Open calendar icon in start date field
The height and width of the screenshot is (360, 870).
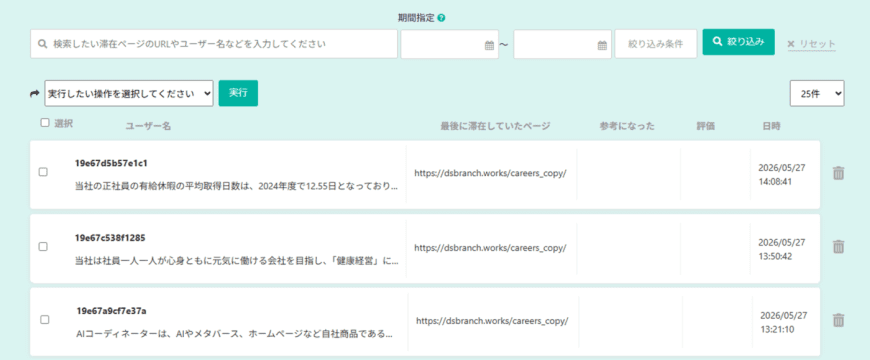(489, 45)
